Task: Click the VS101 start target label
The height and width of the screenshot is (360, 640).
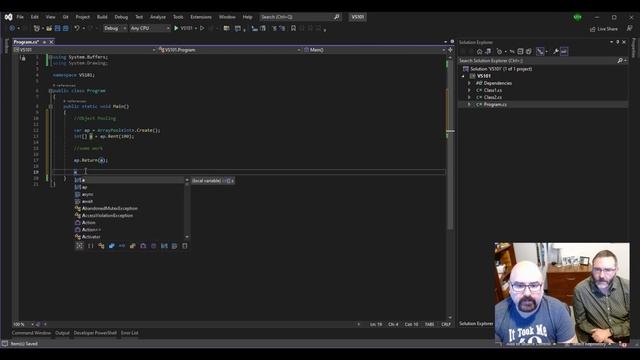Action: click(187, 28)
